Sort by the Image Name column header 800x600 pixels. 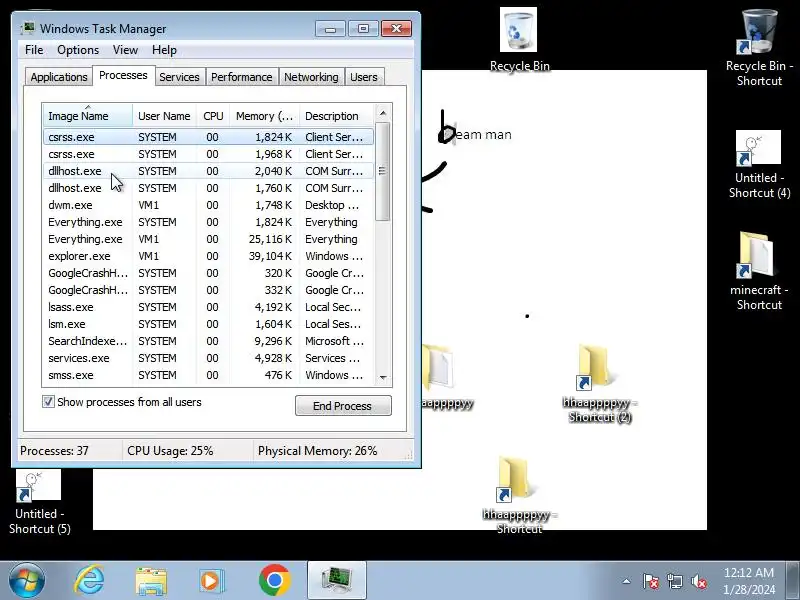[x=88, y=116]
